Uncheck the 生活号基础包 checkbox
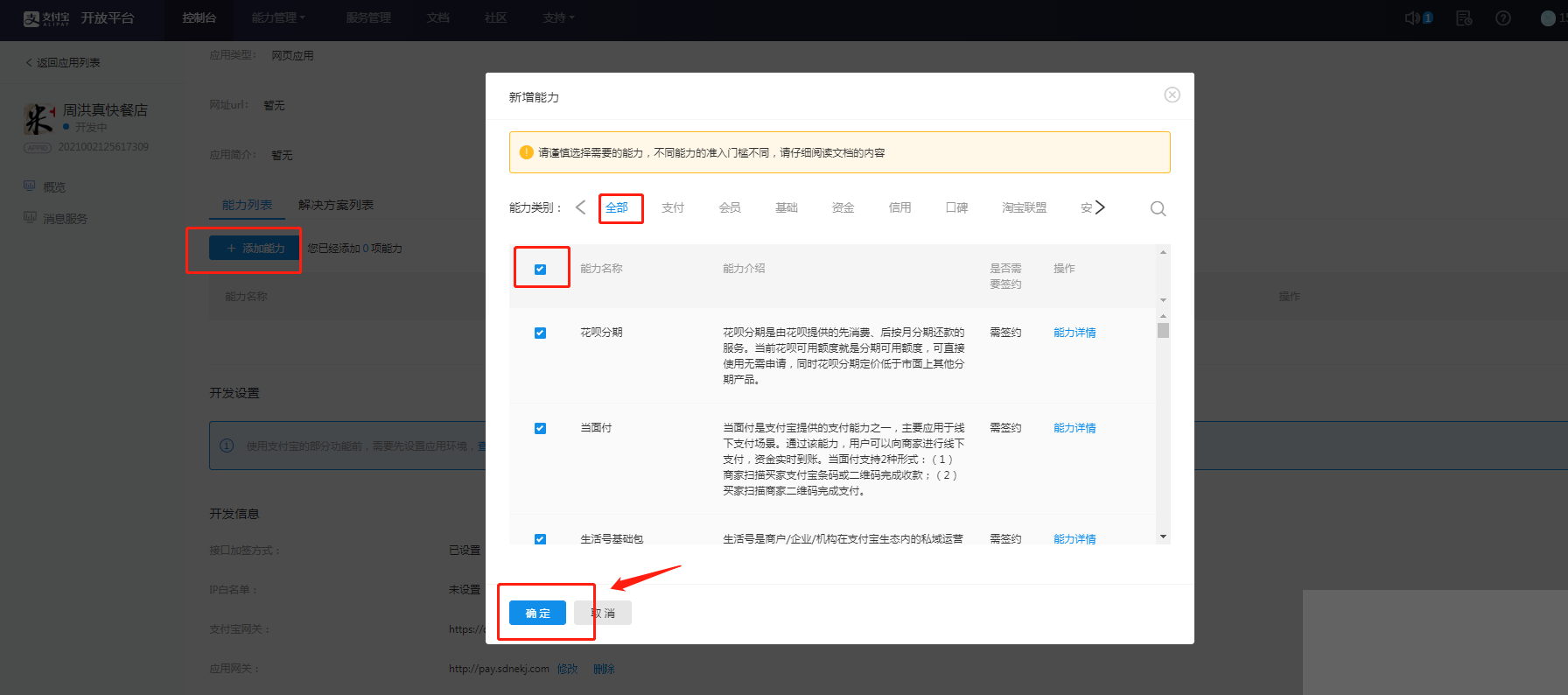The image size is (1568, 695). (x=540, y=539)
